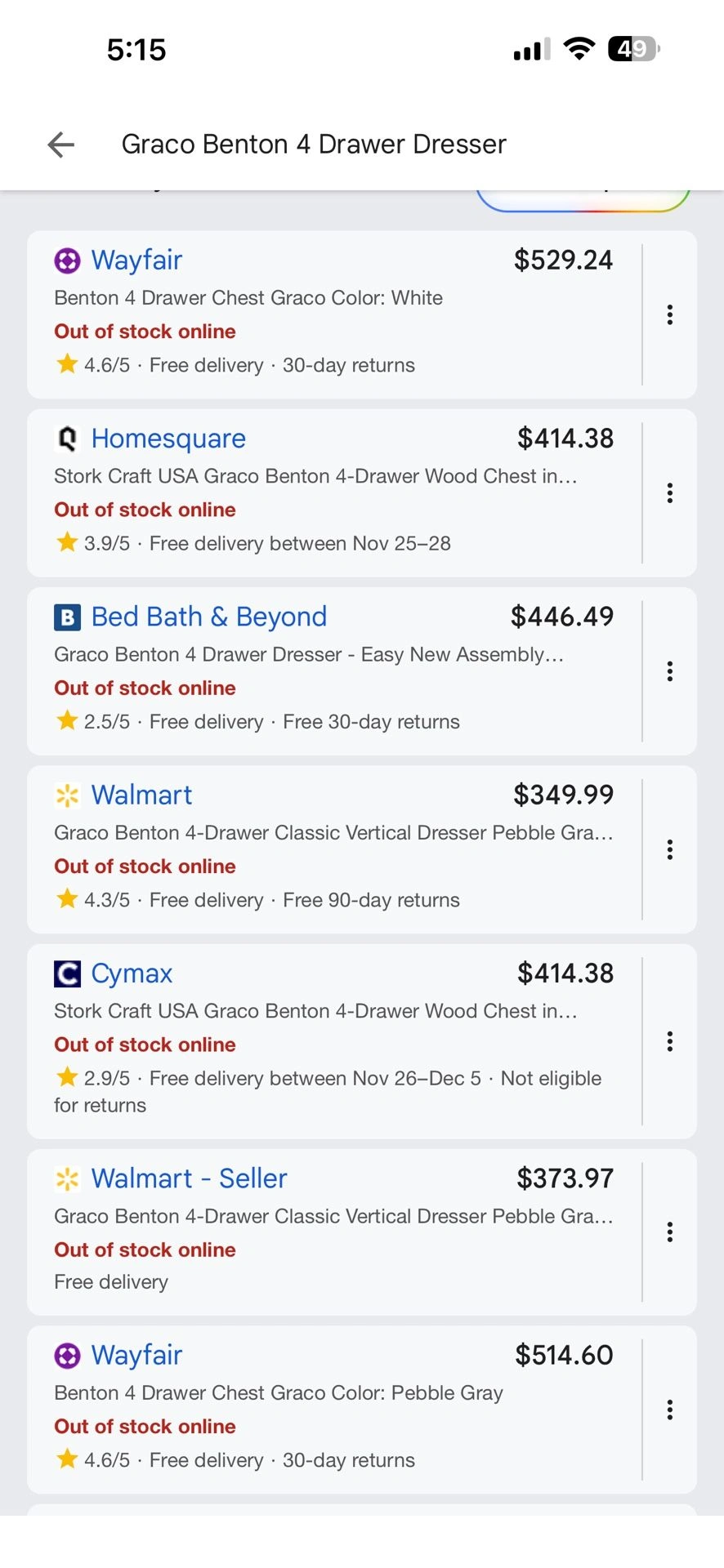The height and width of the screenshot is (1568, 724).
Task: Open the Wayfair $529.24 store link
Action: point(136,261)
